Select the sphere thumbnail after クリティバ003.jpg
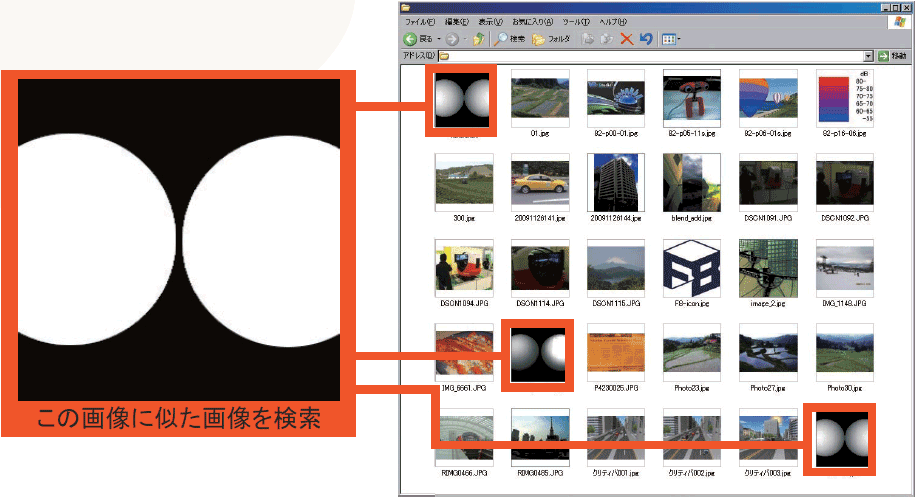This screenshot has width=916, height=497. (841, 439)
